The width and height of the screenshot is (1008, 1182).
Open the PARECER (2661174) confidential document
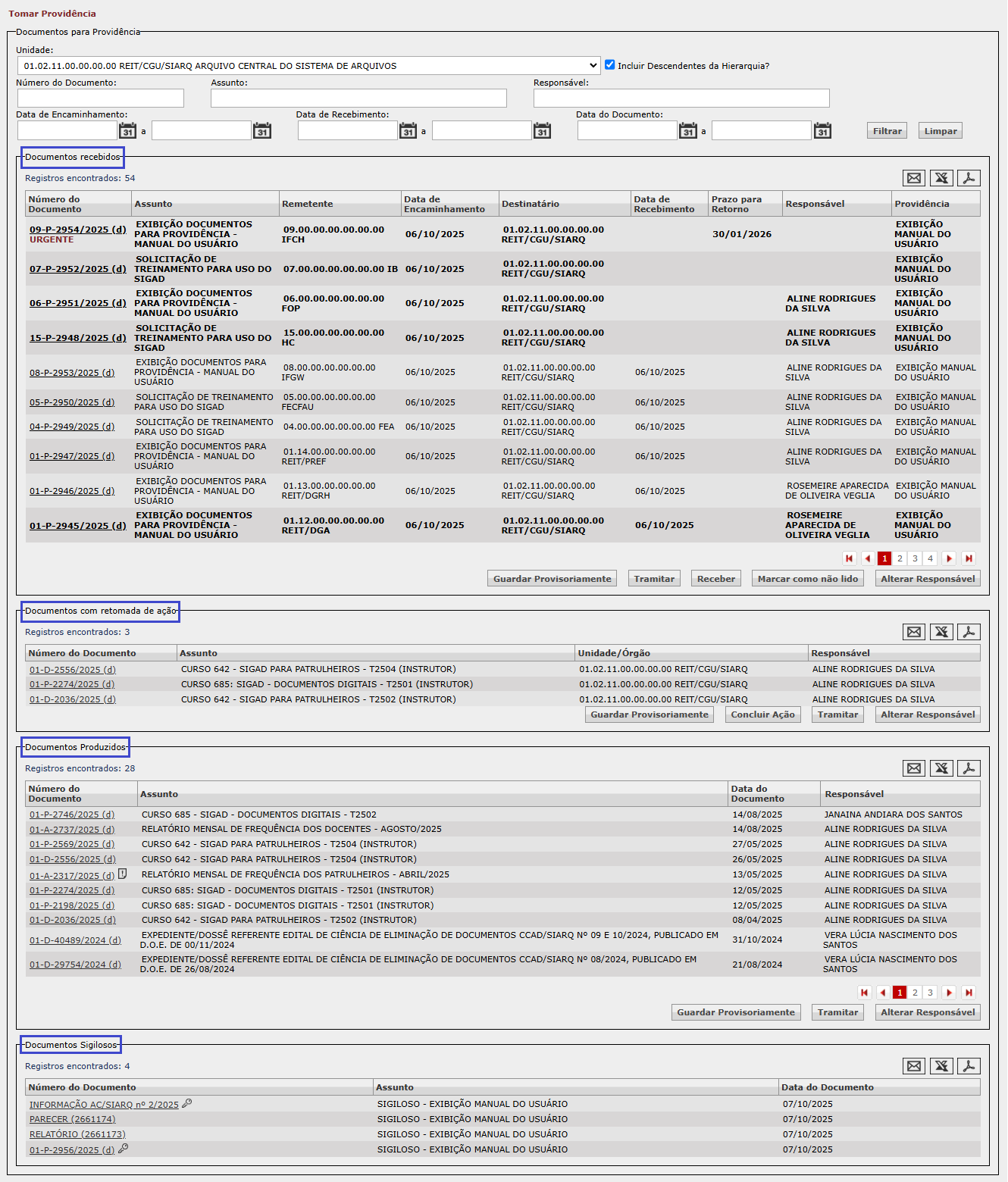[72, 1119]
